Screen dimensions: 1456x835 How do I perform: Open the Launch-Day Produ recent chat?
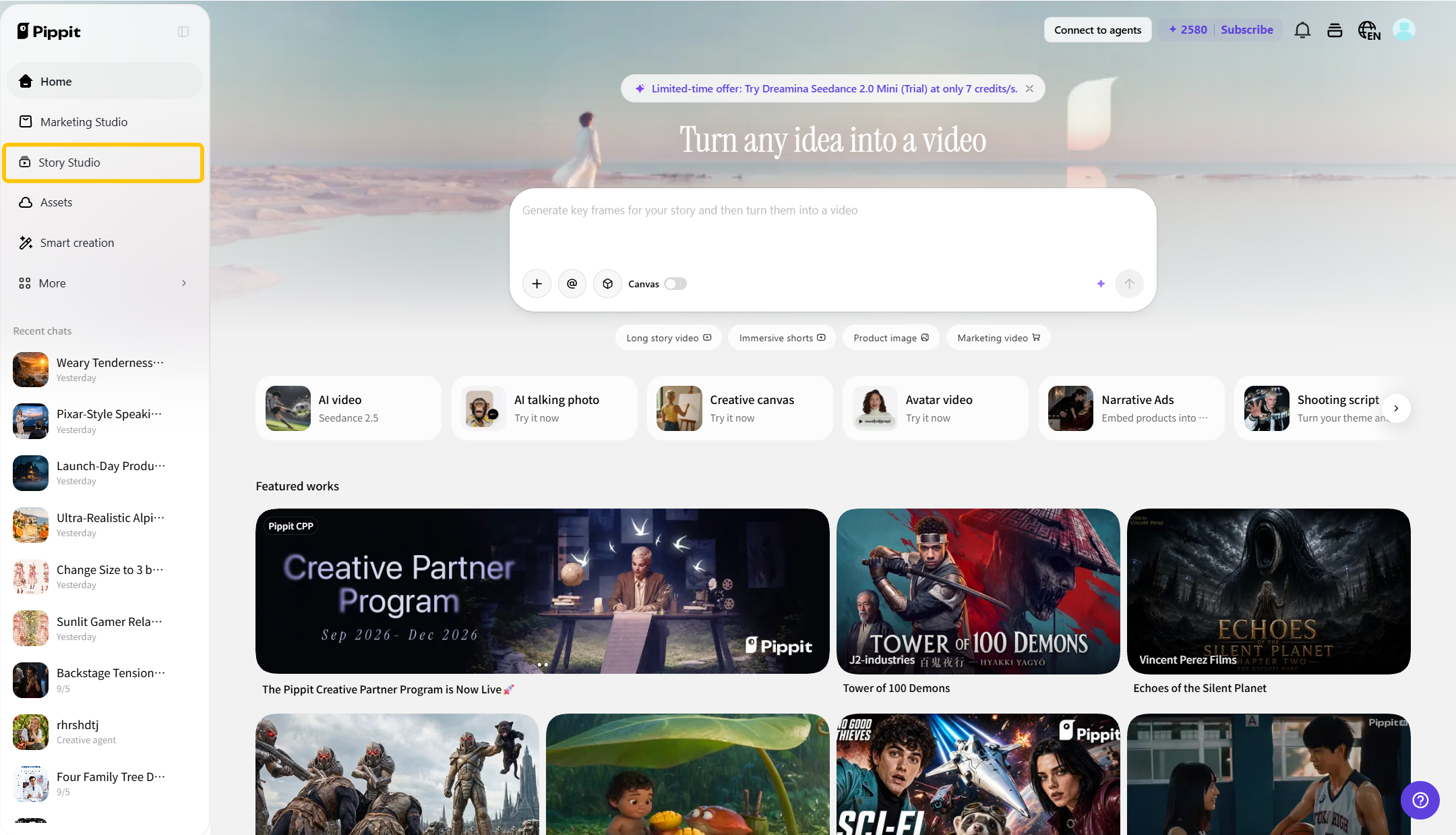pyautogui.click(x=104, y=473)
